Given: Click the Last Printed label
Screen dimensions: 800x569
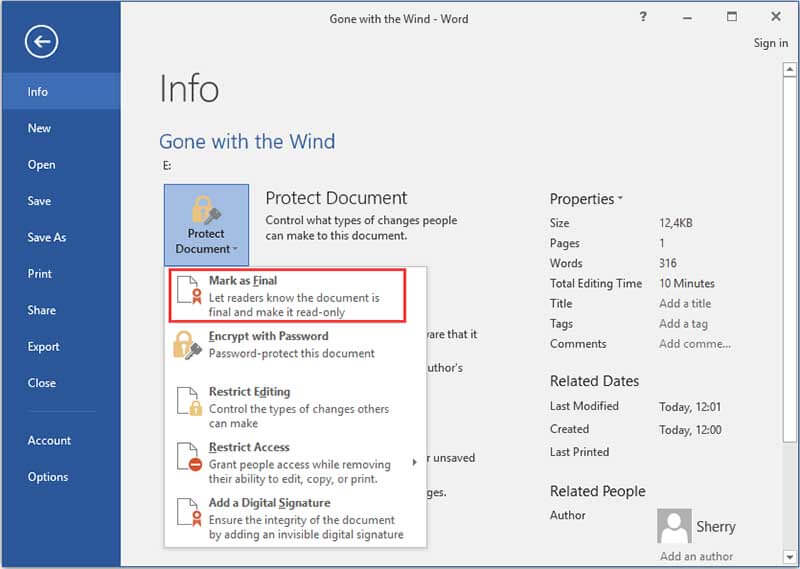Looking at the screenshot, I should [580, 452].
